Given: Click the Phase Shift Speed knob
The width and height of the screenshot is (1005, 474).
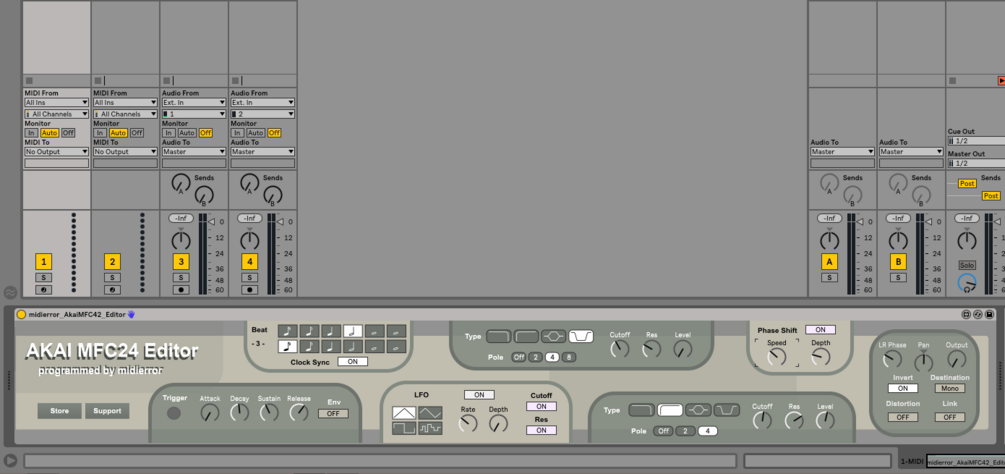Looking at the screenshot, I should tap(777, 357).
